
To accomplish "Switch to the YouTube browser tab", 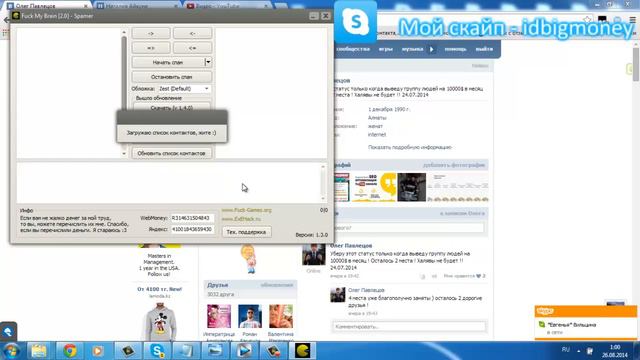I will [x=227, y=6].
